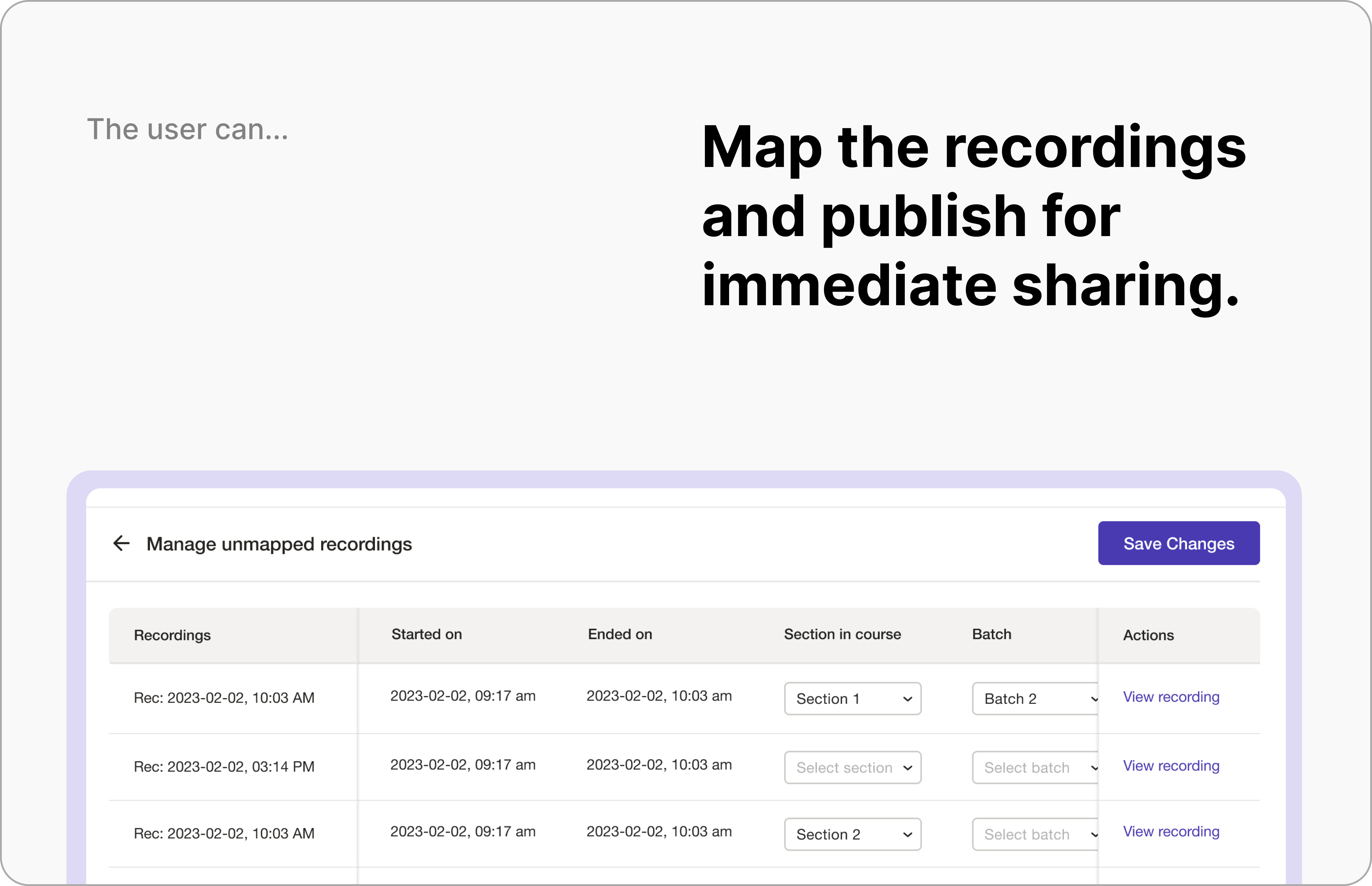Open the Batch 2 dropdown
Screen dimensions: 1372x886
pos(1035,698)
